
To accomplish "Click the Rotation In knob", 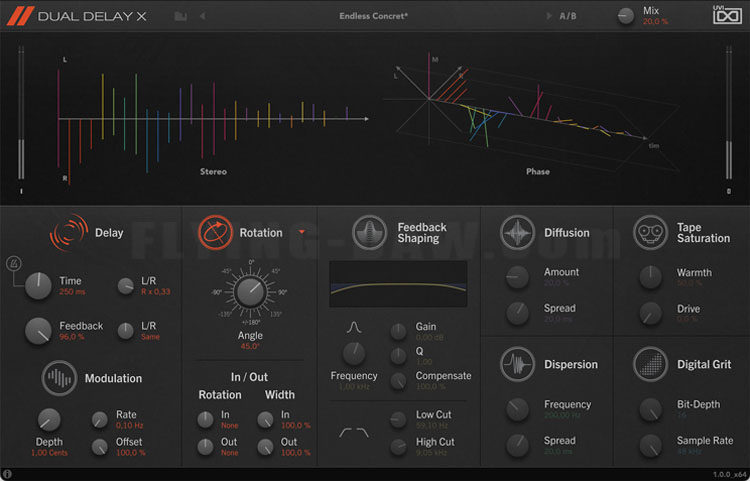I will click(205, 420).
